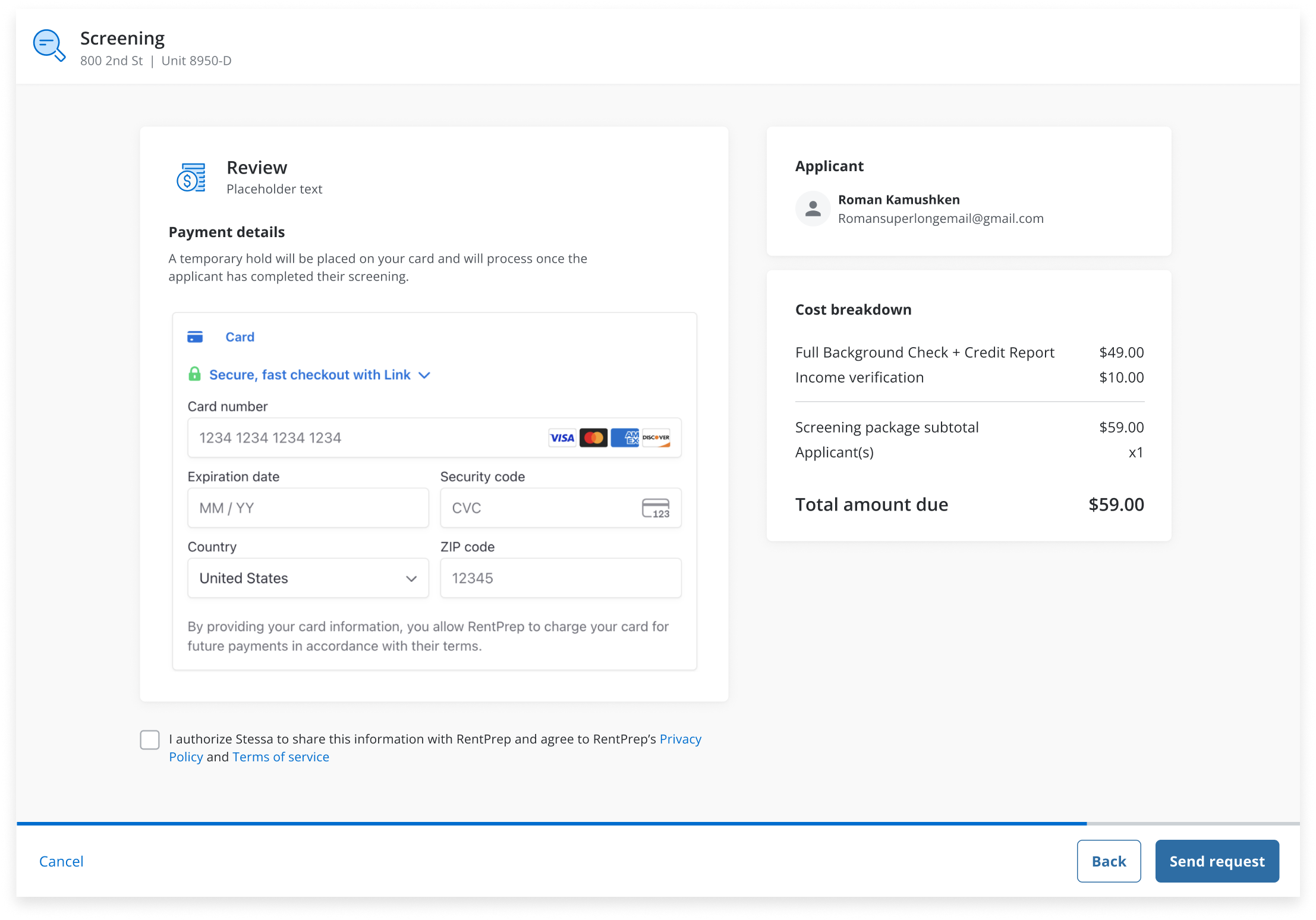
Task: Click the Cancel link
Action: coord(61,861)
